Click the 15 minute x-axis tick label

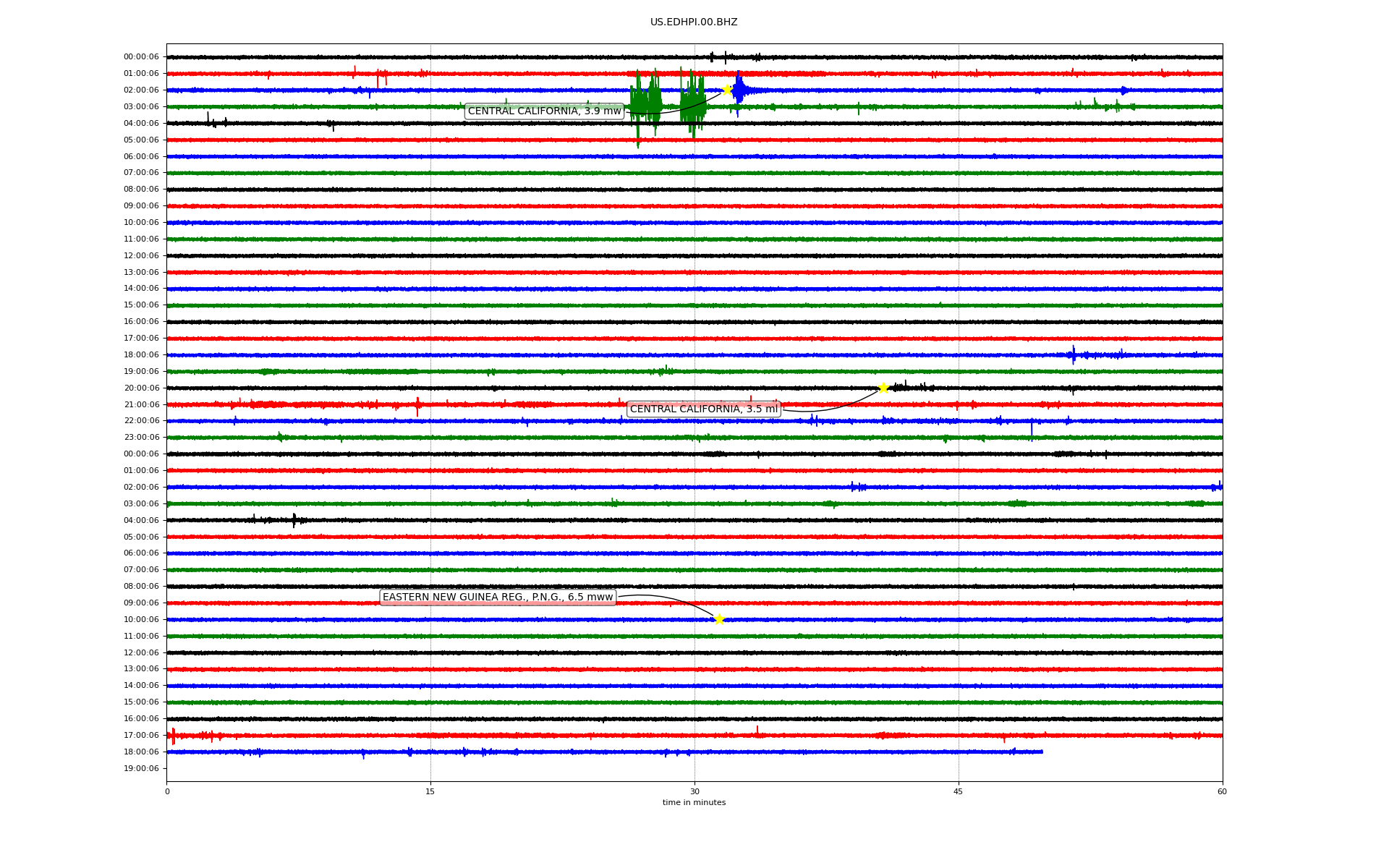(x=430, y=791)
